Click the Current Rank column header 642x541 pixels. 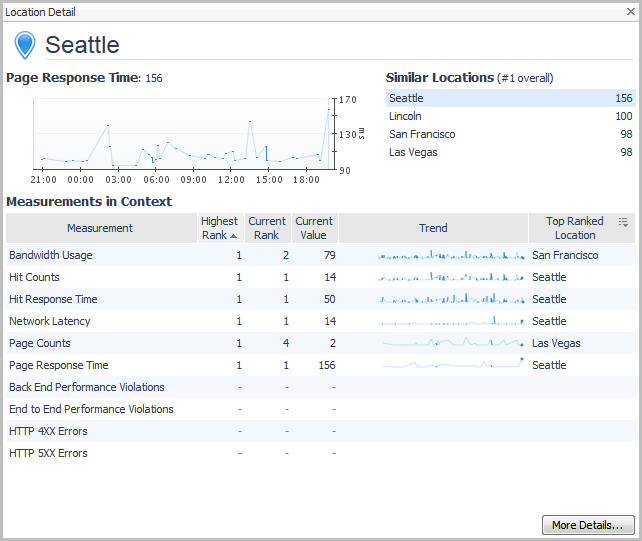click(x=267, y=228)
